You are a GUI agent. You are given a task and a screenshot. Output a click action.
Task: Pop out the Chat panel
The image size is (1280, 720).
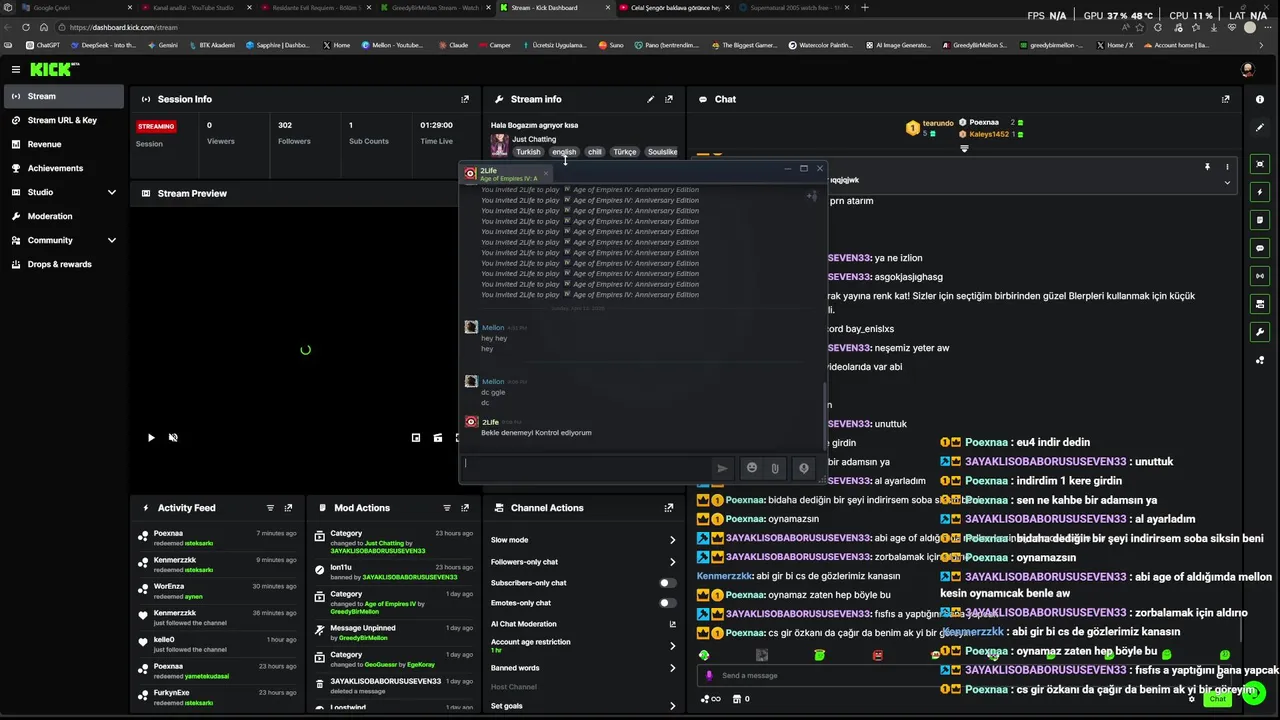coord(1226,99)
